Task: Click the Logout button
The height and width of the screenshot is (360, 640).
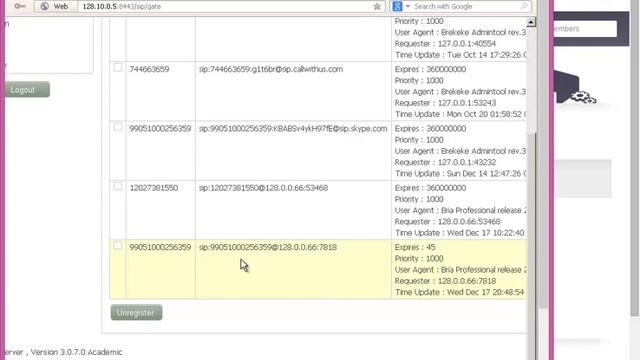Action: tap(27, 89)
